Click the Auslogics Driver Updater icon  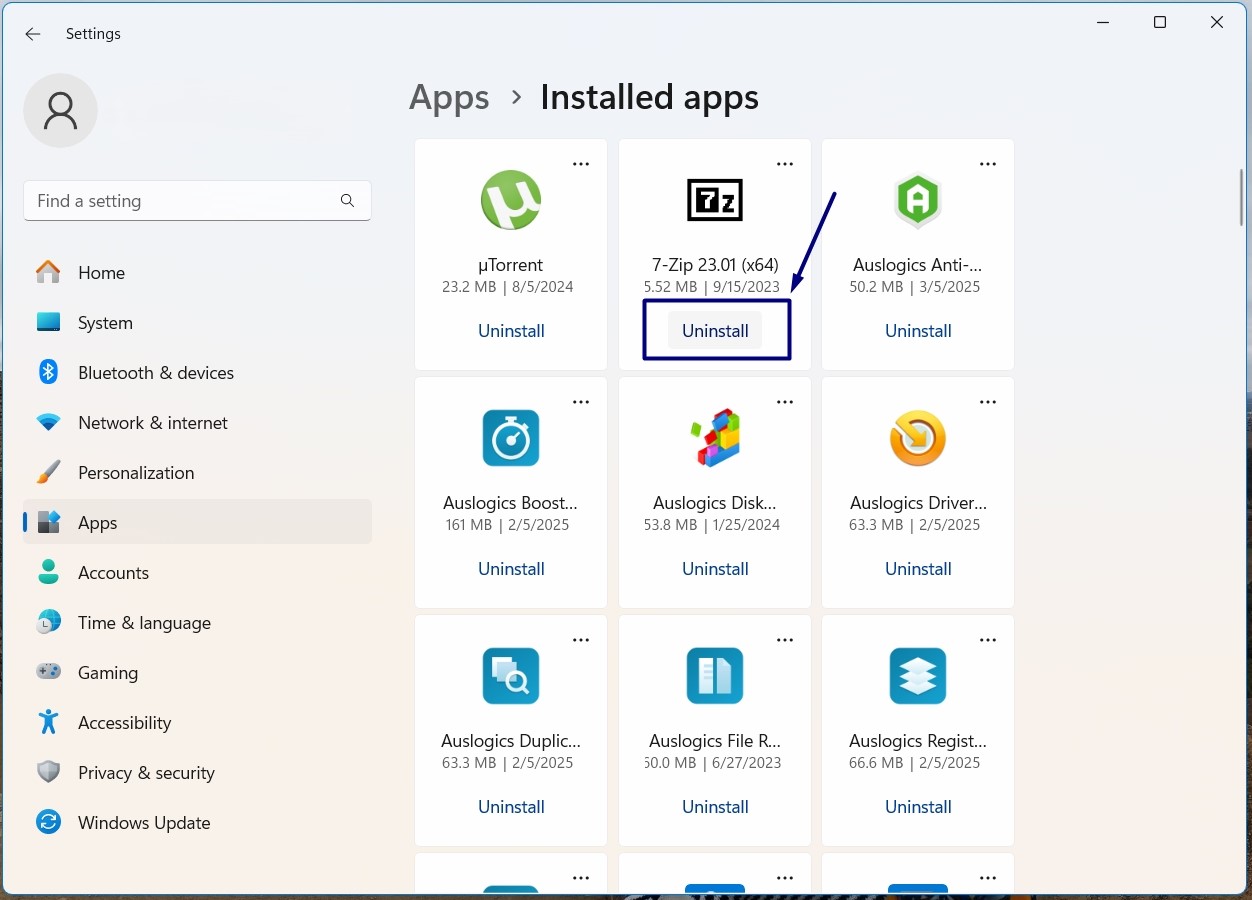(x=917, y=438)
